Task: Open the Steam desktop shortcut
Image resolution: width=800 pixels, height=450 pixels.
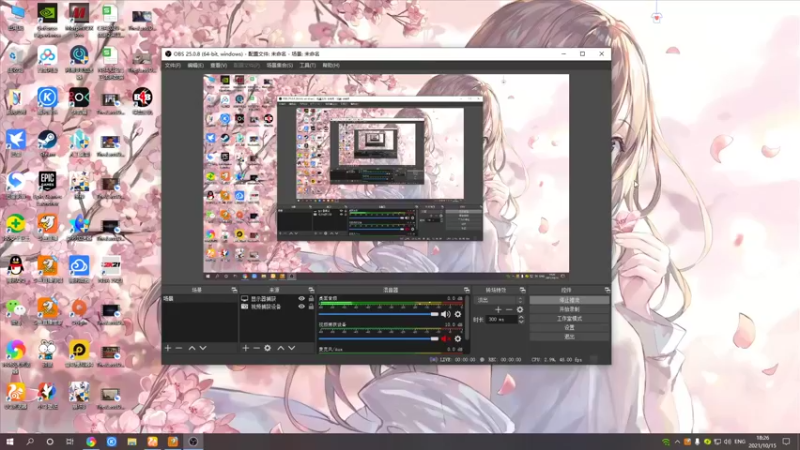Action: [x=47, y=143]
